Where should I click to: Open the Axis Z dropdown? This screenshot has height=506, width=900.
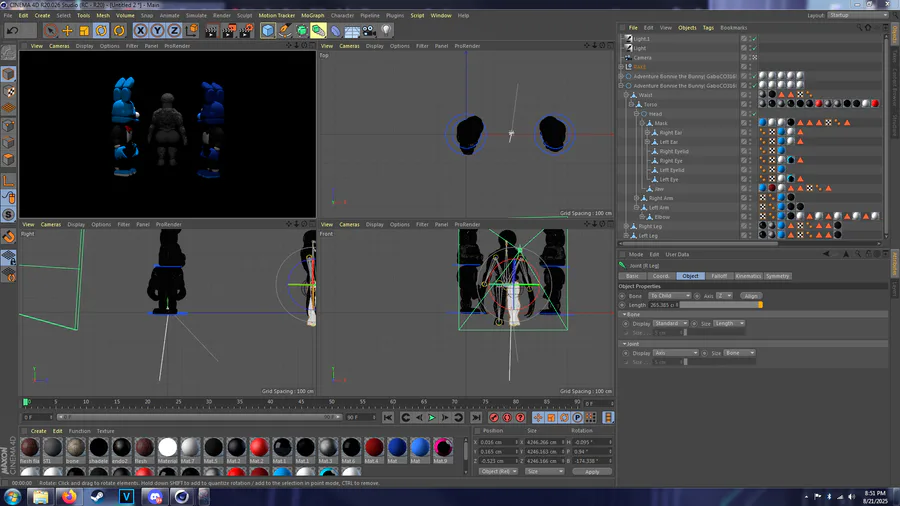click(724, 296)
